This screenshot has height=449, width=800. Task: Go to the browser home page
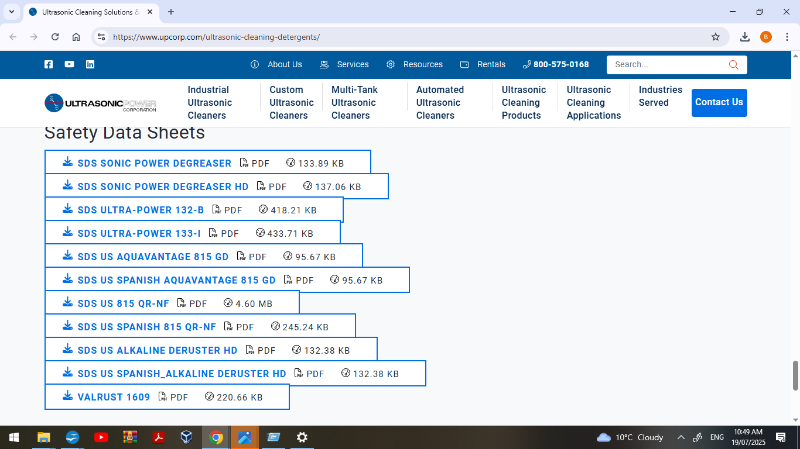coord(76,37)
